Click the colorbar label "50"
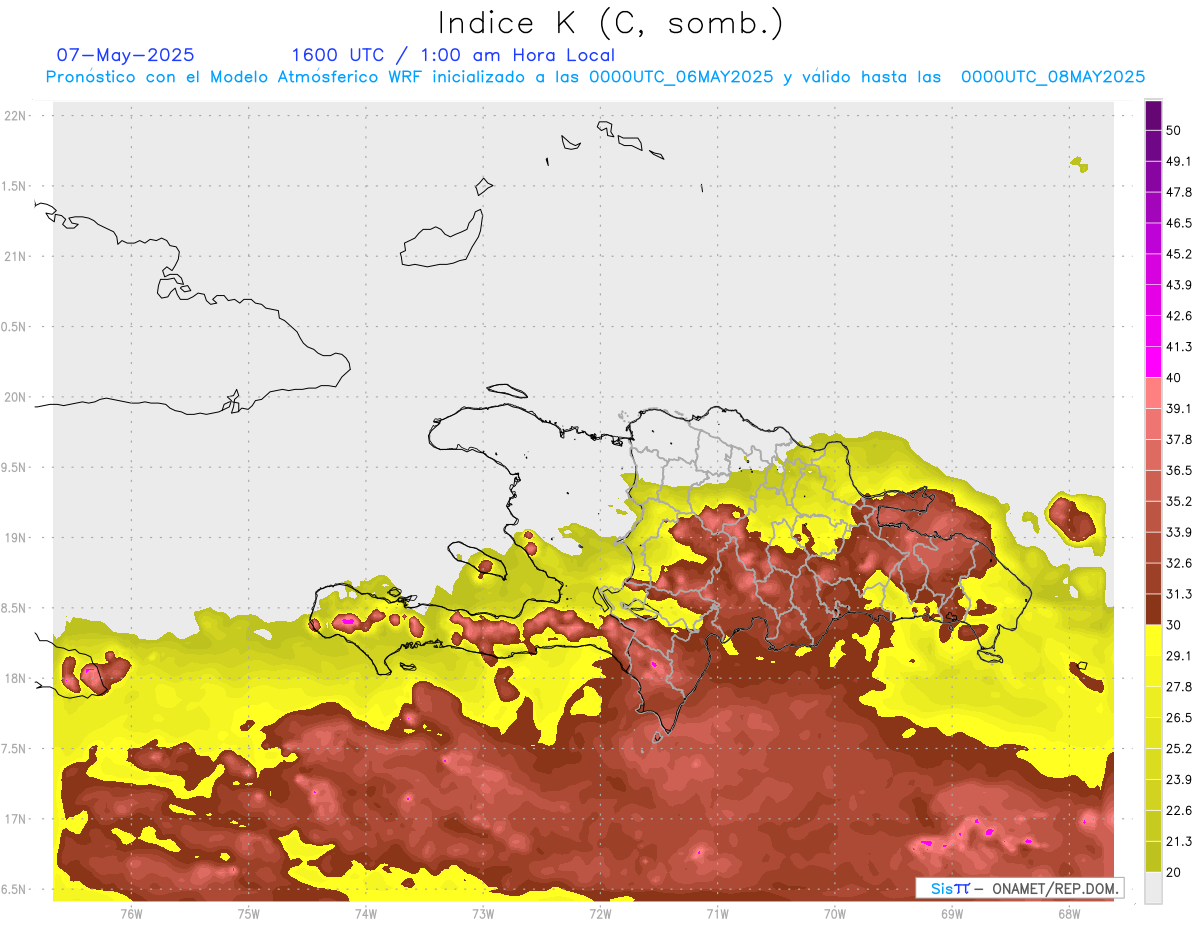This screenshot has height=927, width=1200. pyautogui.click(x=1174, y=131)
